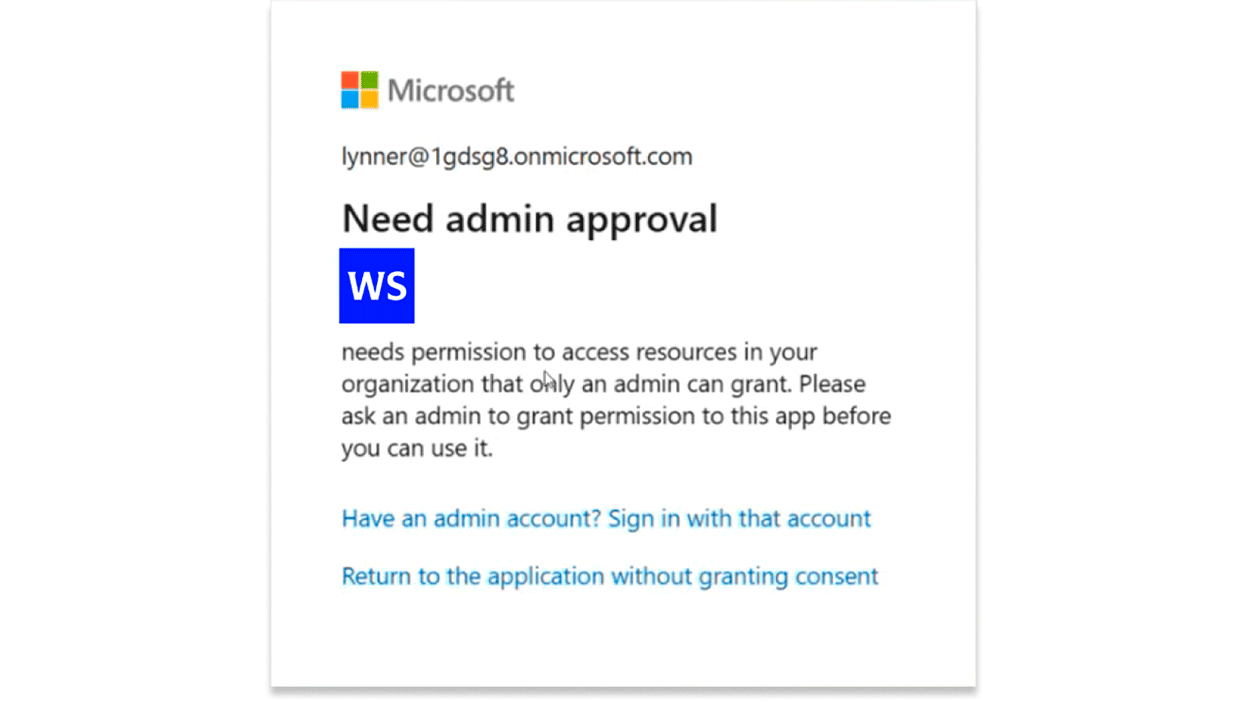The height and width of the screenshot is (702, 1248).
Task: Click the Microsoft wordmark text
Action: pyautogui.click(x=451, y=91)
